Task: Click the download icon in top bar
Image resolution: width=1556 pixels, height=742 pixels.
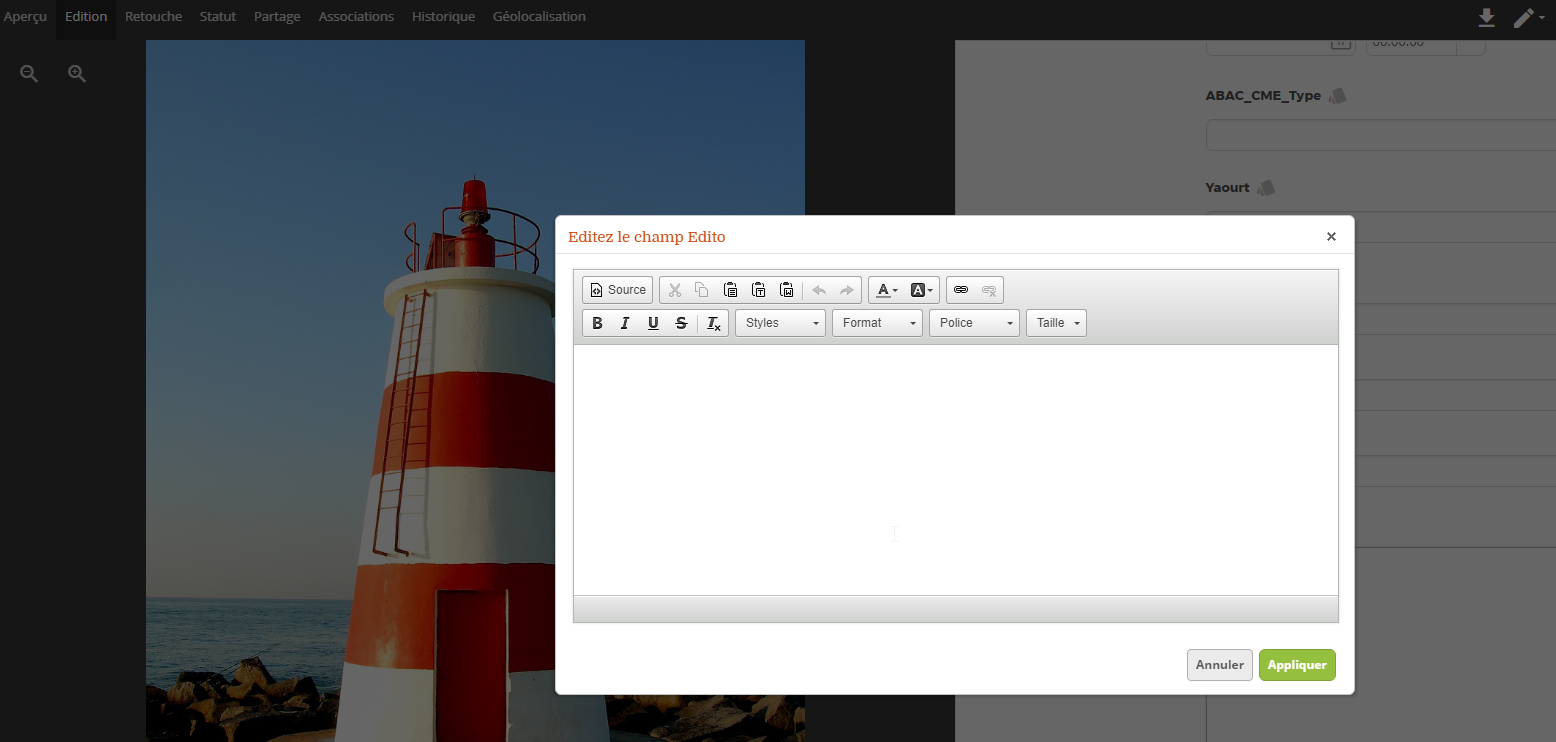Action: pos(1486,17)
